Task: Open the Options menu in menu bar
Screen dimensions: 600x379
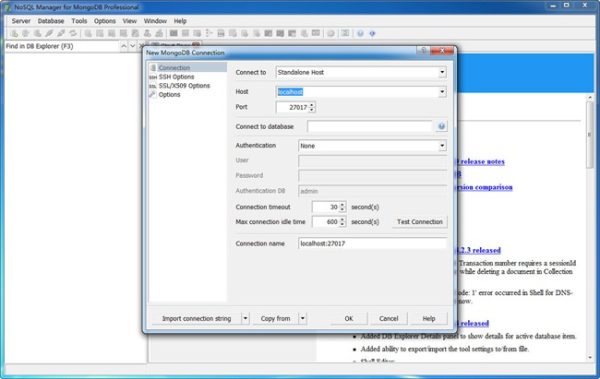Action: (x=104, y=21)
